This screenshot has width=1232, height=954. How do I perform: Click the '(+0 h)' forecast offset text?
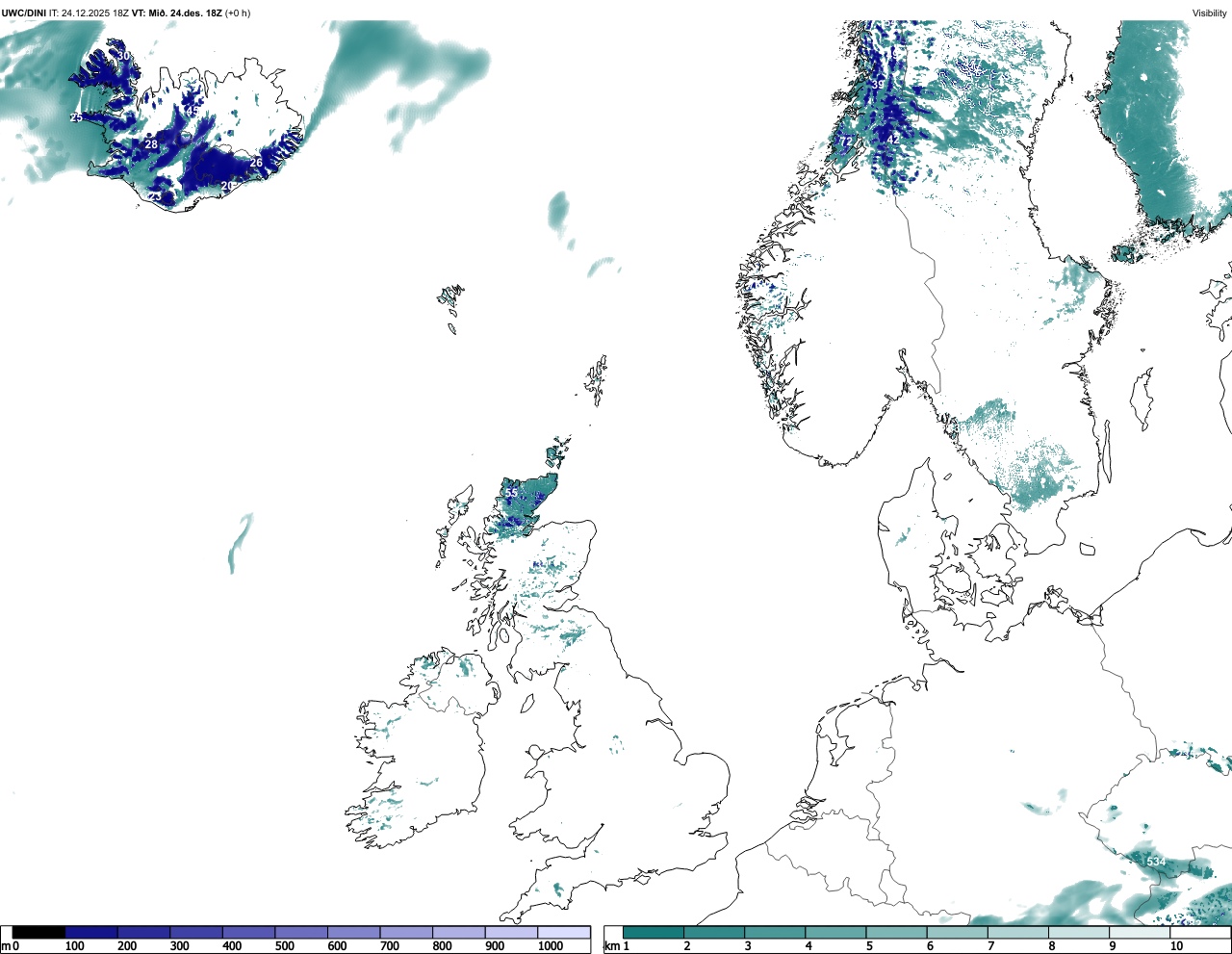(238, 13)
